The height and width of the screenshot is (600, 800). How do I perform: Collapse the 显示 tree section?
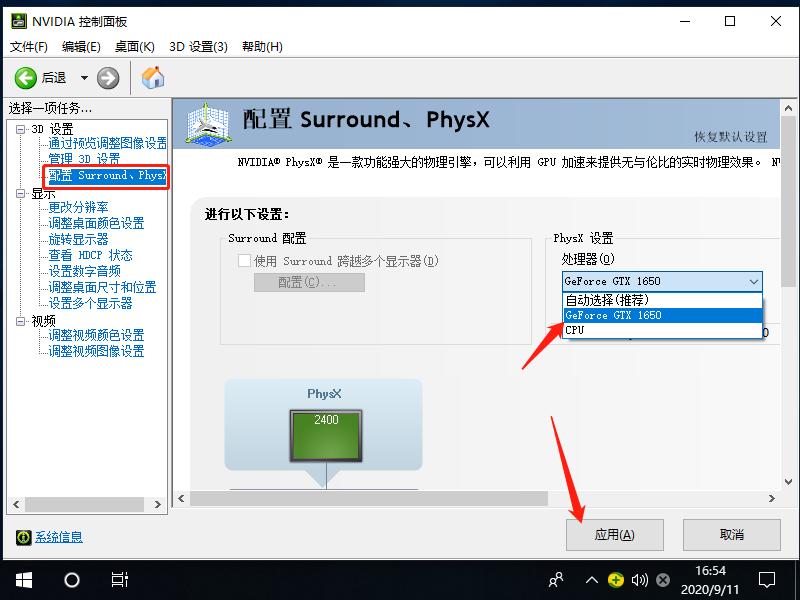click(20, 192)
